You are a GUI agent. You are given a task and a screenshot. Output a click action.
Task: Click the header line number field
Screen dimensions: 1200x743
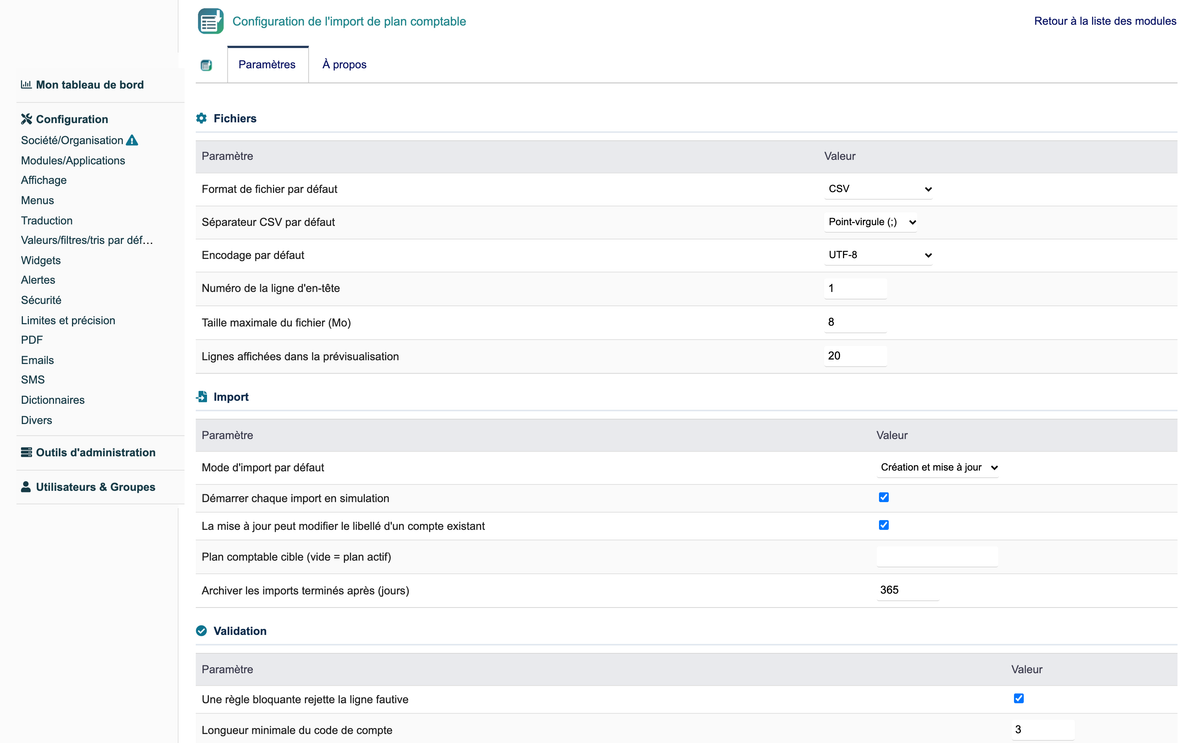coord(856,288)
